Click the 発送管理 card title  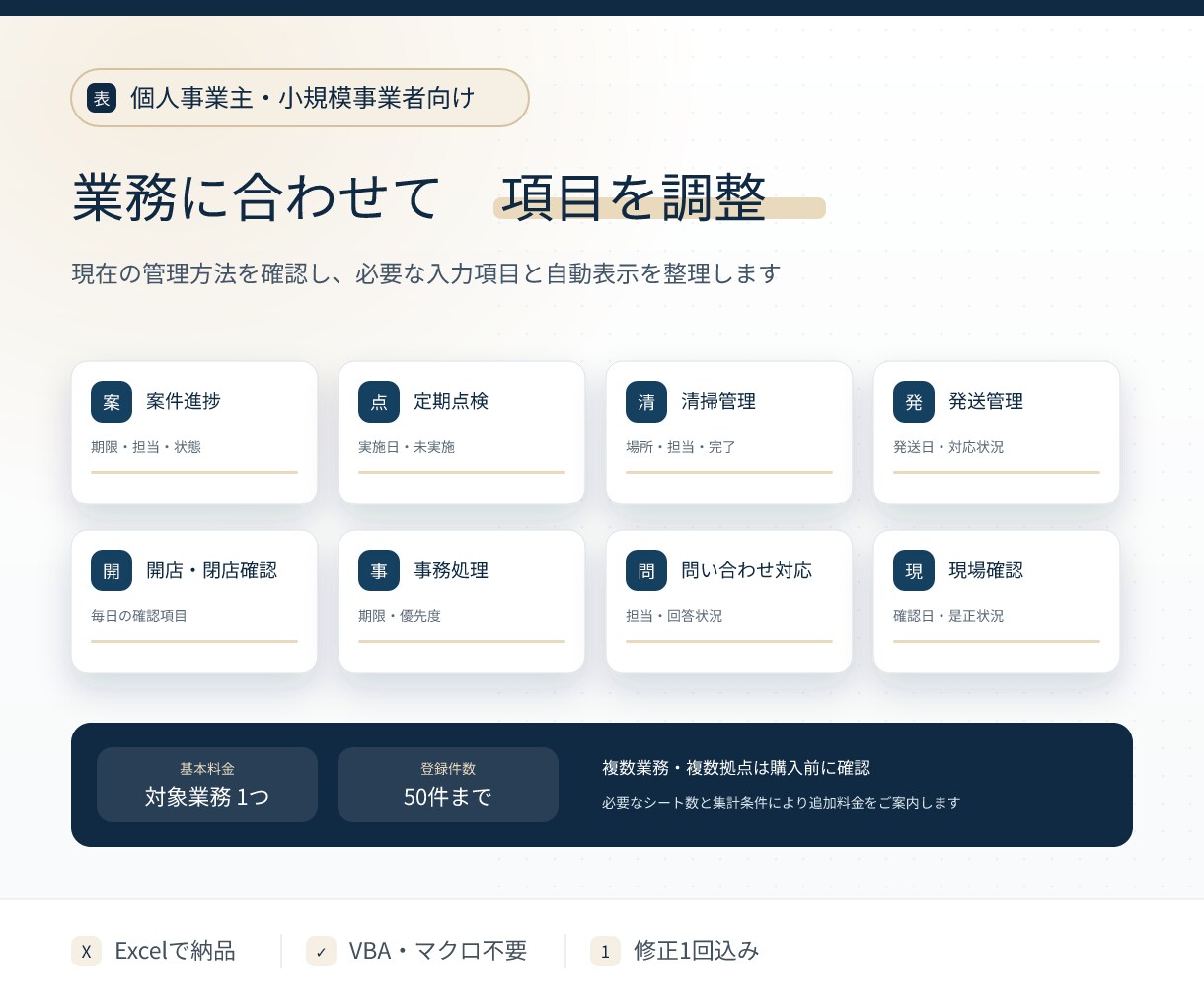[986, 401]
